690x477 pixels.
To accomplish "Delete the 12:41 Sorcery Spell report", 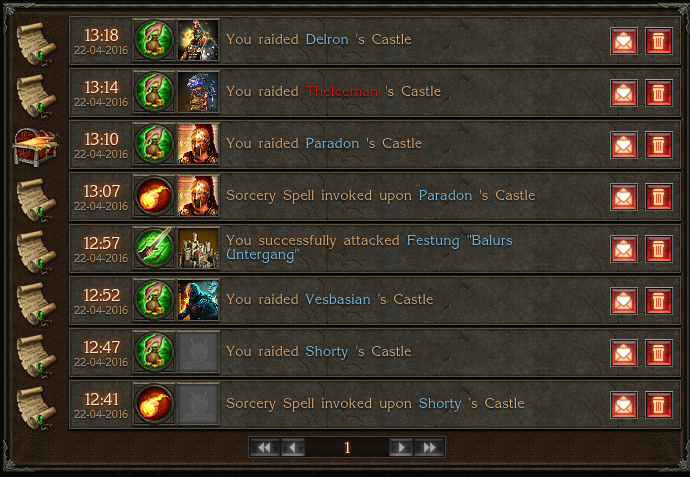I will (x=658, y=405).
